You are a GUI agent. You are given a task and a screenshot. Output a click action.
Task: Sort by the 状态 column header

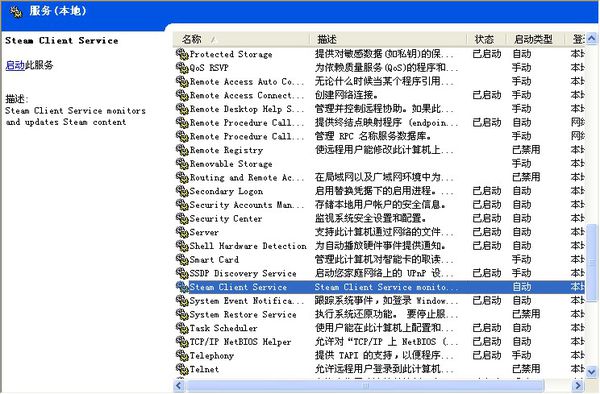tap(486, 39)
